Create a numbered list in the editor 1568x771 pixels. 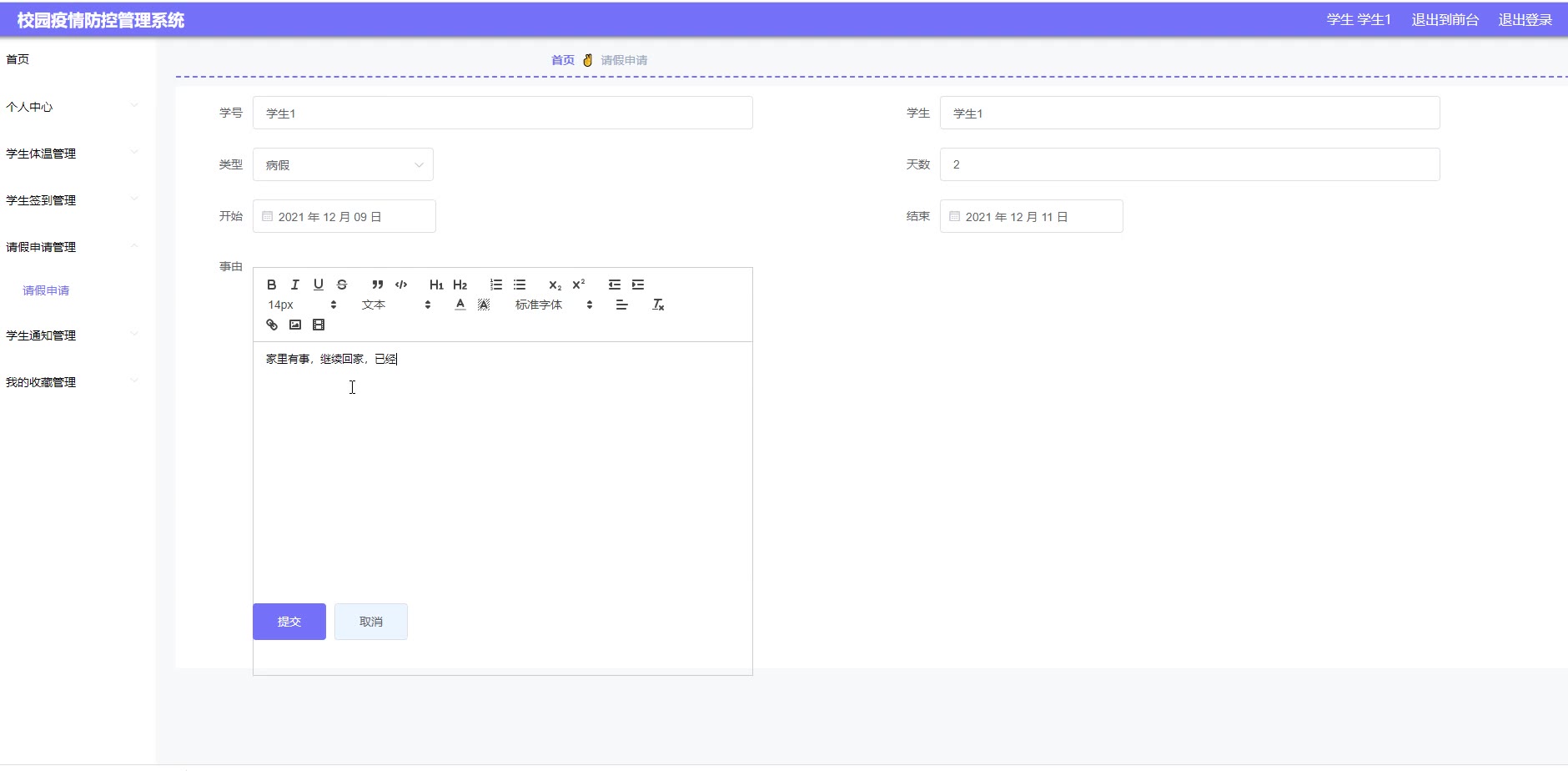pyautogui.click(x=496, y=285)
